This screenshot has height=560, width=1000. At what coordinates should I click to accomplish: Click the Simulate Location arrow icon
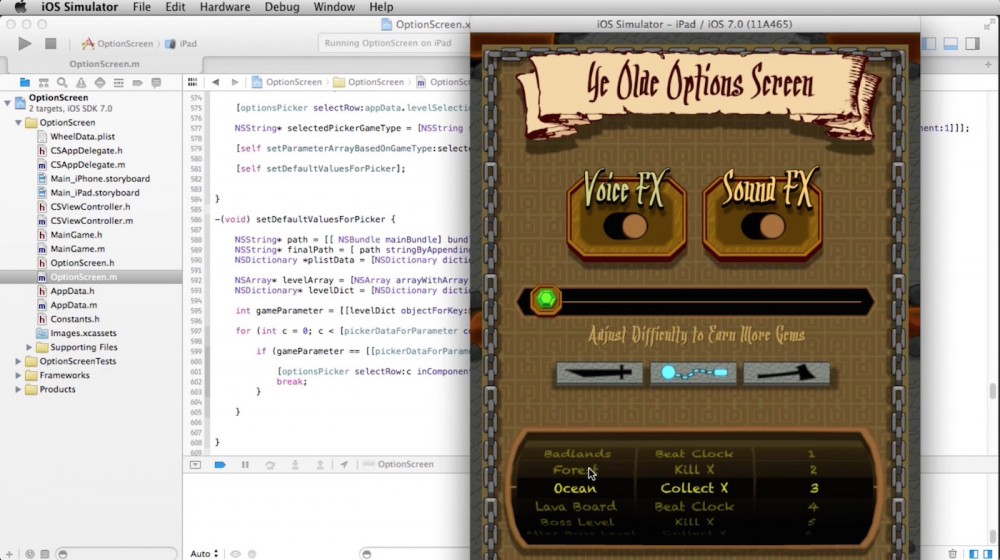(344, 465)
